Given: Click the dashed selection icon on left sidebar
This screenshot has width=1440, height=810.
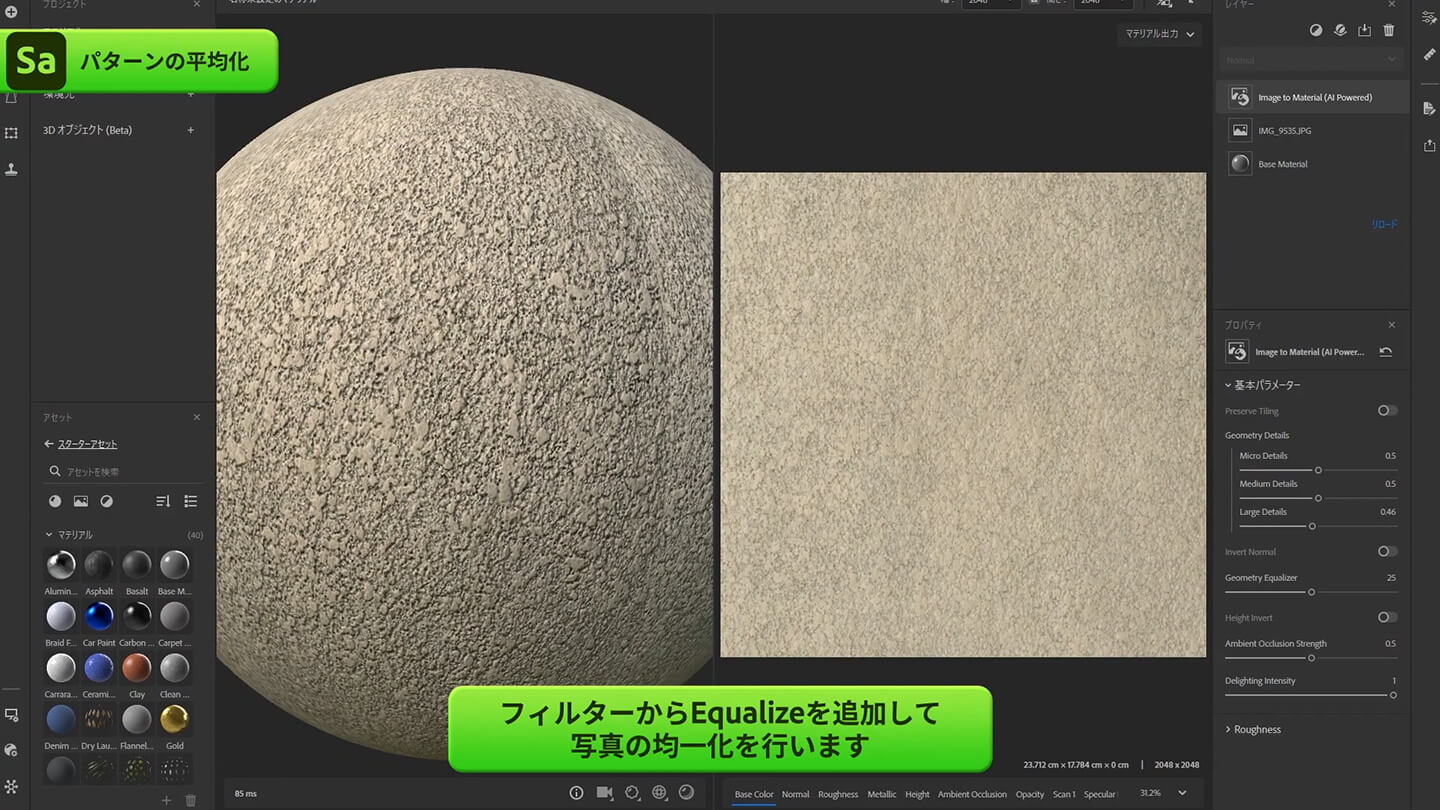Looking at the screenshot, I should (12, 132).
